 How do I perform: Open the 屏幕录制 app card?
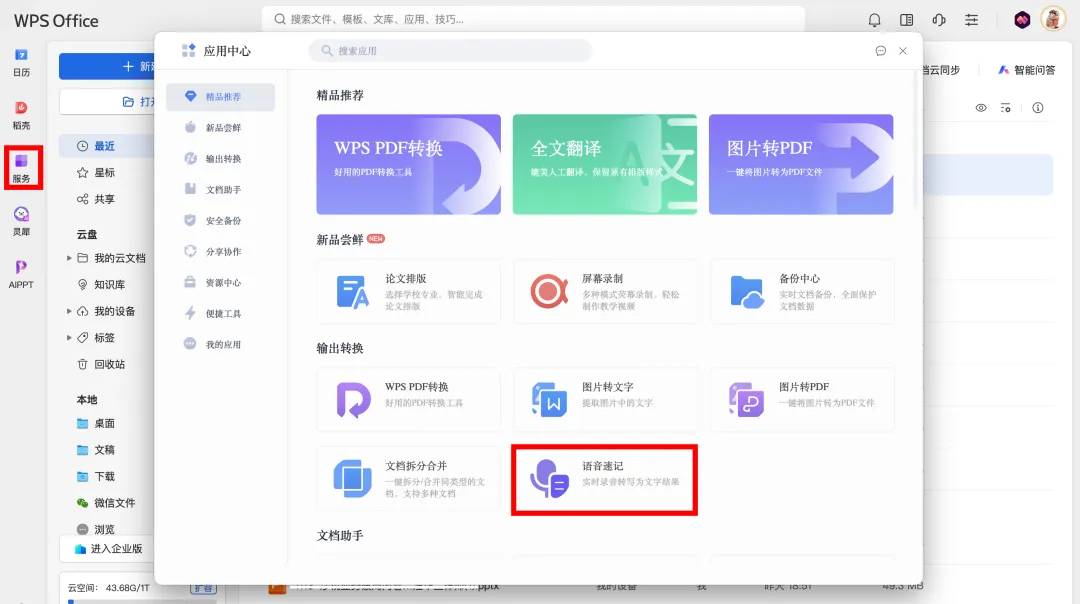(x=605, y=291)
